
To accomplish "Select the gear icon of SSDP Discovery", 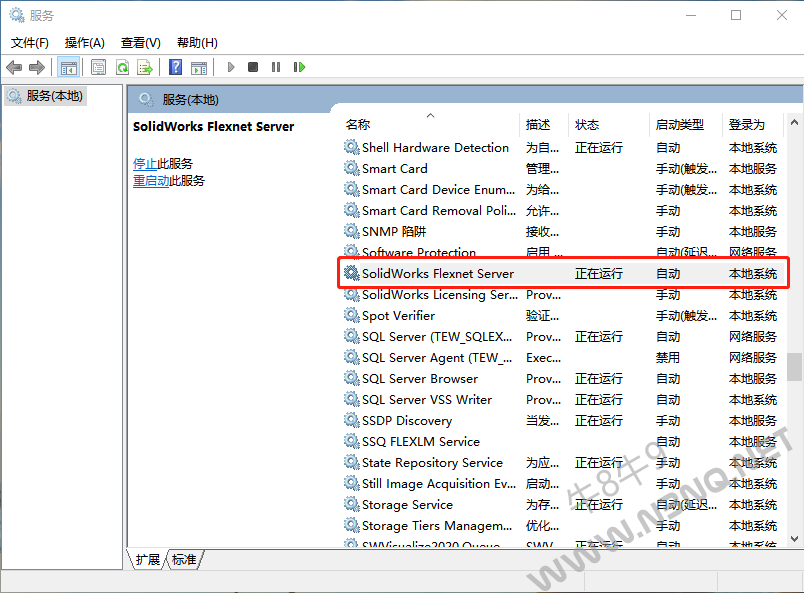I will [x=351, y=421].
